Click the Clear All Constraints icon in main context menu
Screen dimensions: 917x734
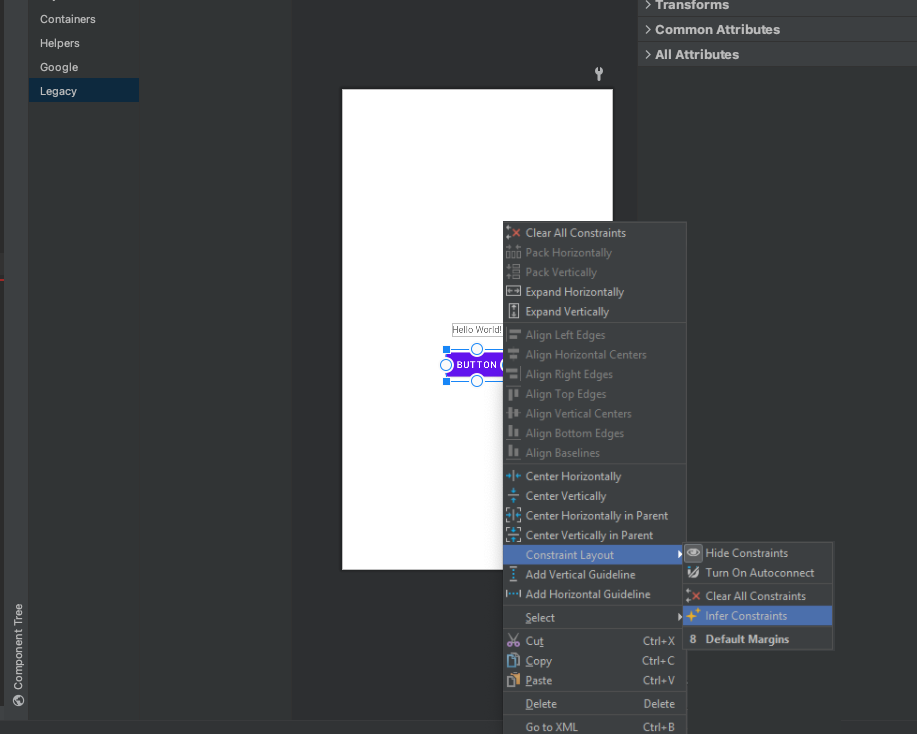coord(513,233)
